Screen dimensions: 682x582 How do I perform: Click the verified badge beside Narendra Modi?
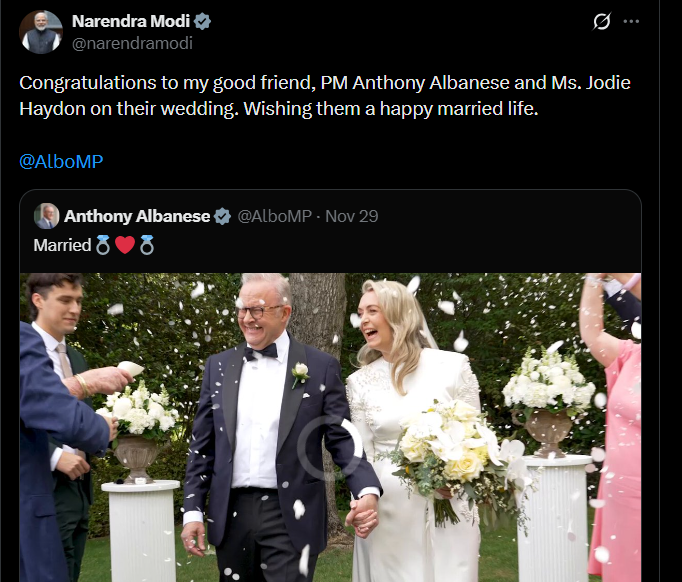point(202,21)
